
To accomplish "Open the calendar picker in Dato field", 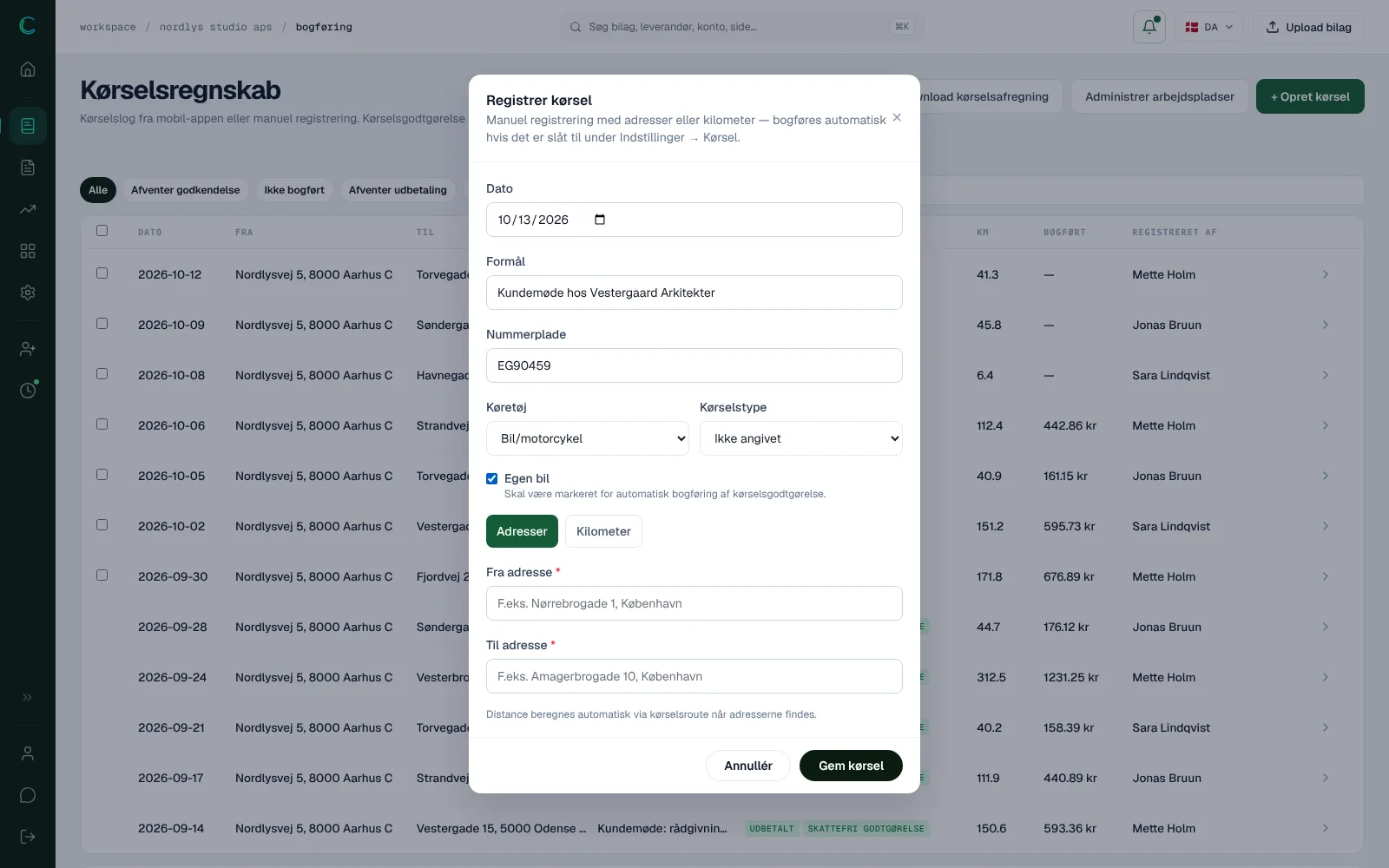I will point(600,220).
